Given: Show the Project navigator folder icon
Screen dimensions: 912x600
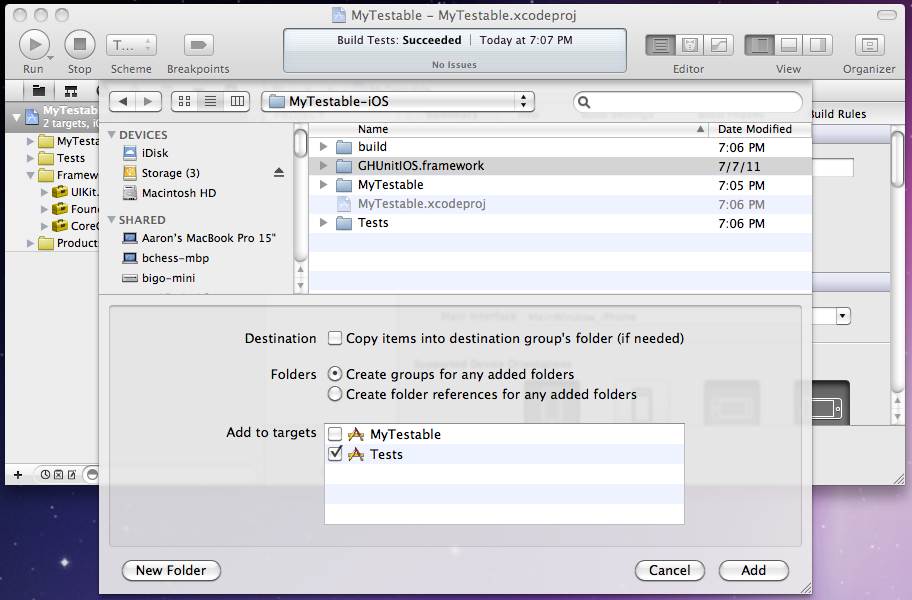Looking at the screenshot, I should (39, 91).
